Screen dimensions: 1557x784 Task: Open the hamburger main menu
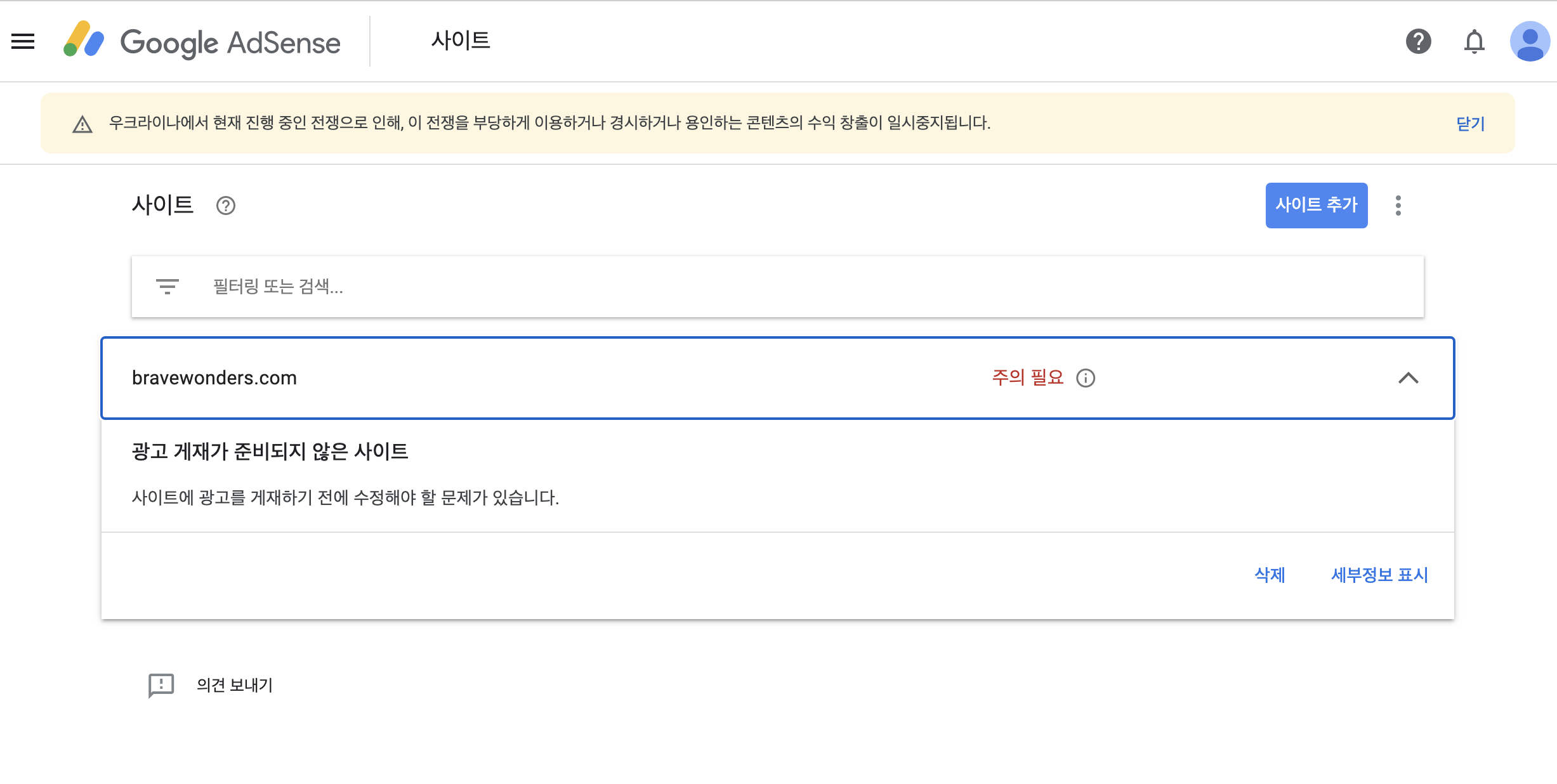click(23, 41)
